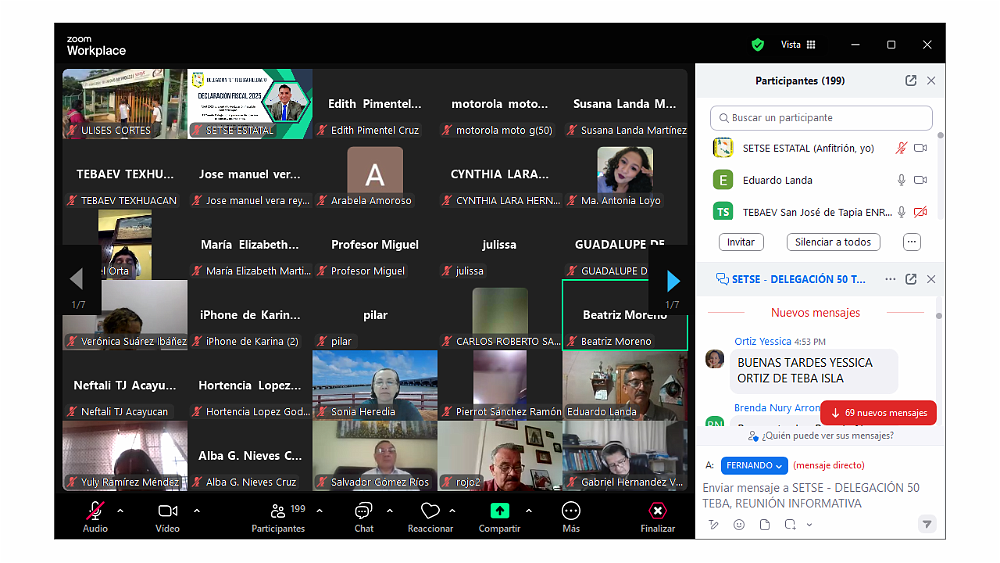Open the Vista layout menu
Image resolution: width=1000 pixels, height=563 pixels.
798,45
